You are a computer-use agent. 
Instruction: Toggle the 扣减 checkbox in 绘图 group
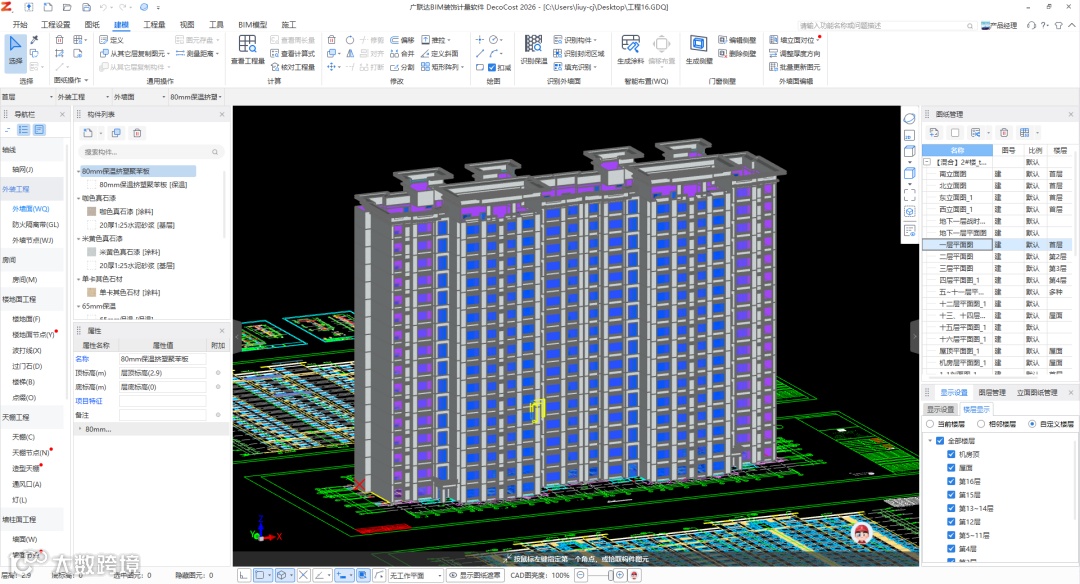[492, 67]
